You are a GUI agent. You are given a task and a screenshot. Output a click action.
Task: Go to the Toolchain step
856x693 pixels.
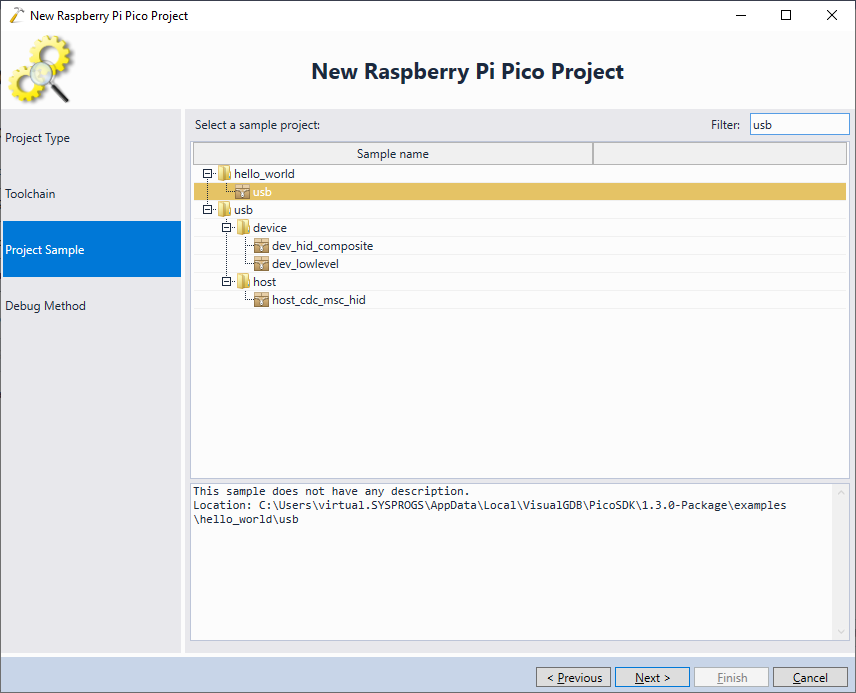(x=92, y=194)
